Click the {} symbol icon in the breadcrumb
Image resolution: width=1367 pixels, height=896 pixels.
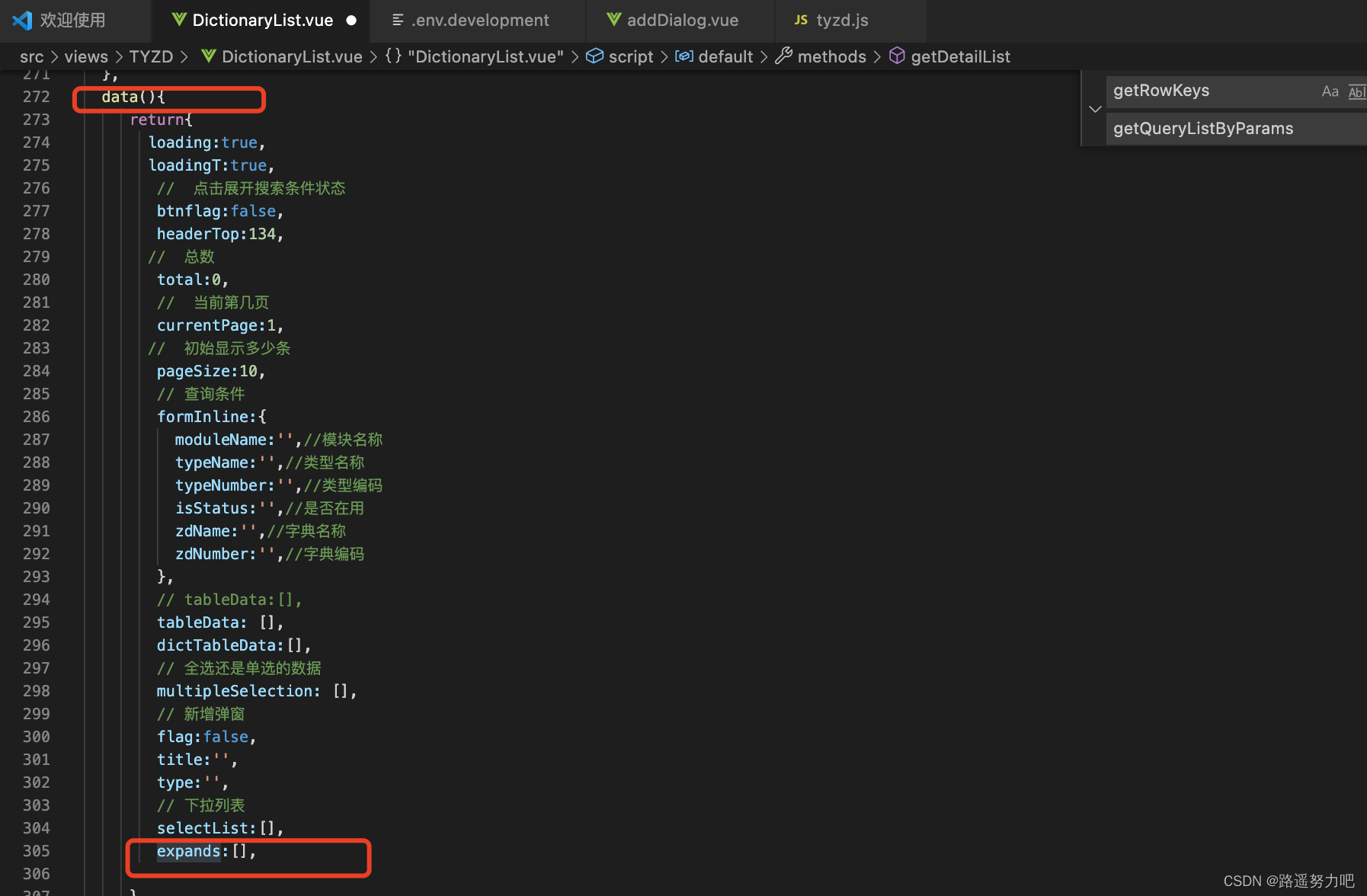pos(393,56)
